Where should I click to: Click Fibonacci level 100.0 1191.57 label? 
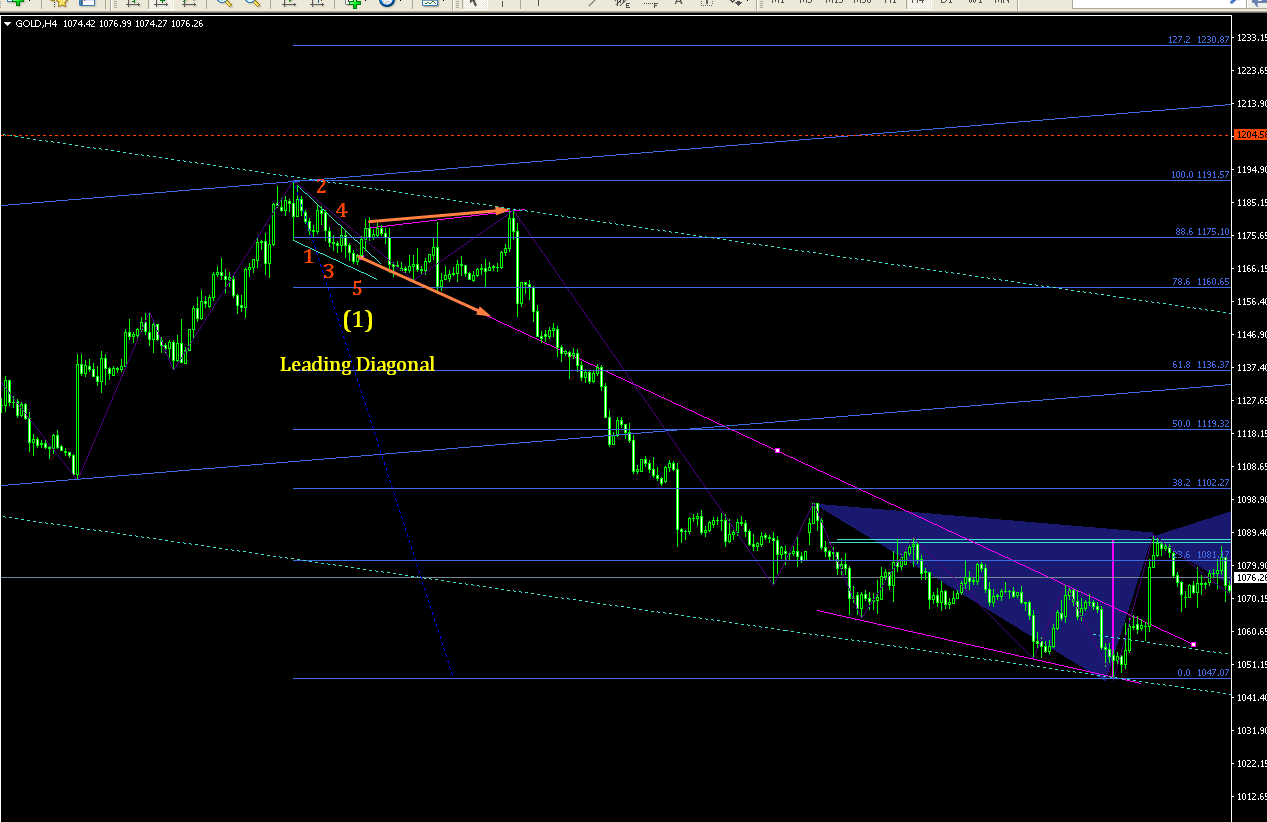pyautogui.click(x=1200, y=175)
